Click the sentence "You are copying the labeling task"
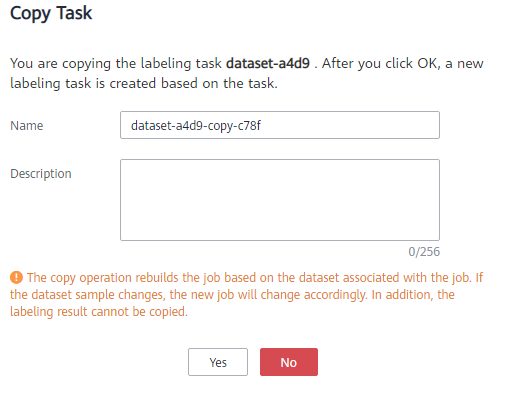The height and width of the screenshot is (394, 509). point(116,63)
